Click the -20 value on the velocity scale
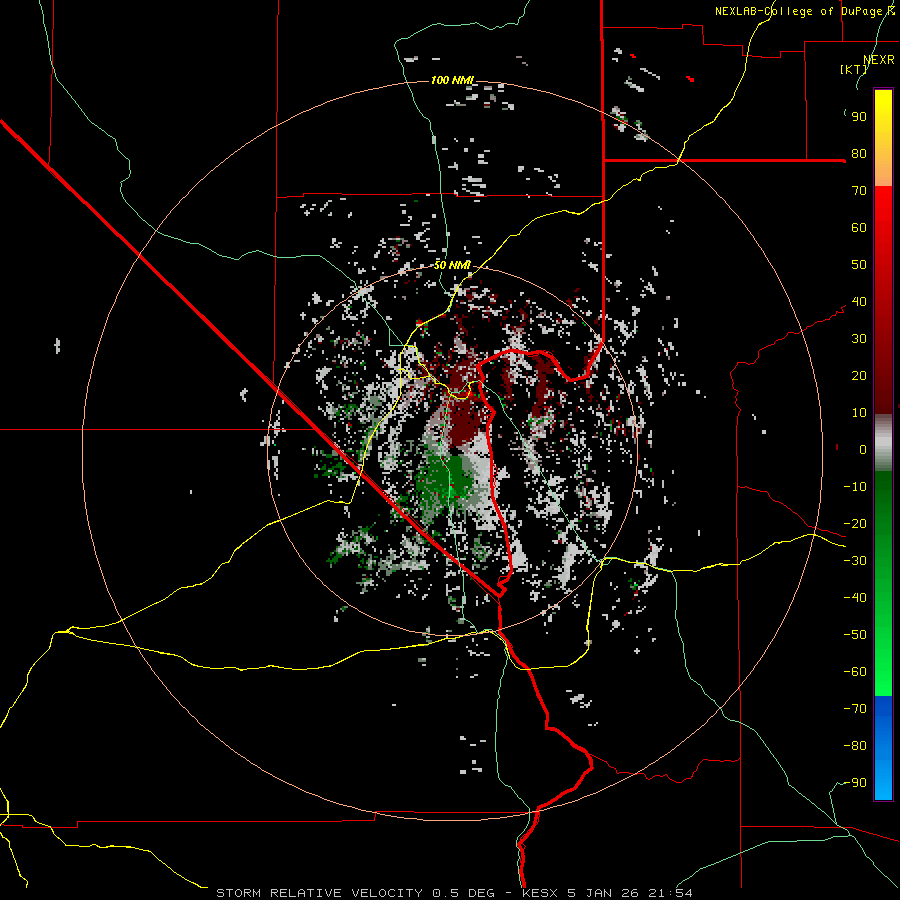900x900 pixels. [x=855, y=524]
